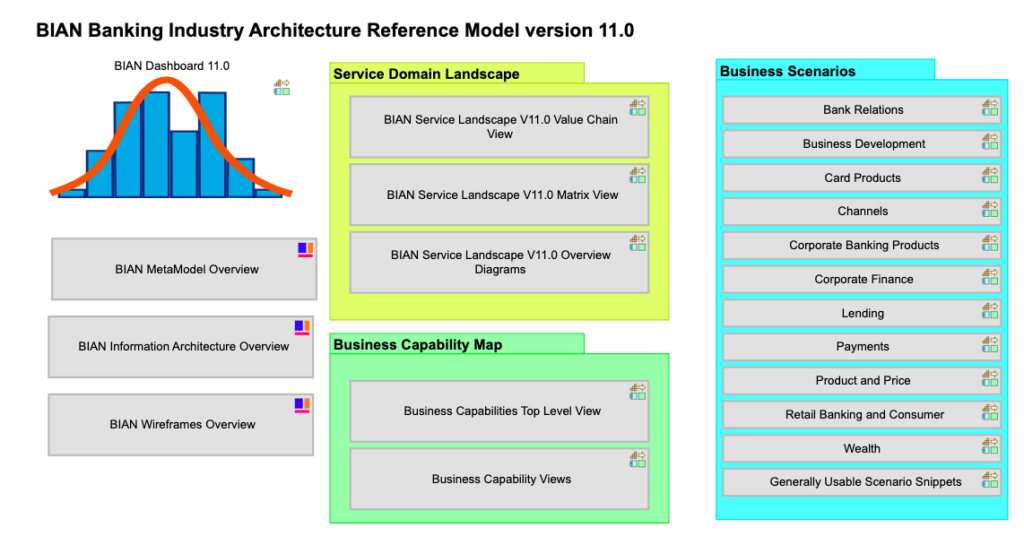The image size is (1024, 545).
Task: Click the diagram icon on Business Capability Views
Action: coord(637,459)
